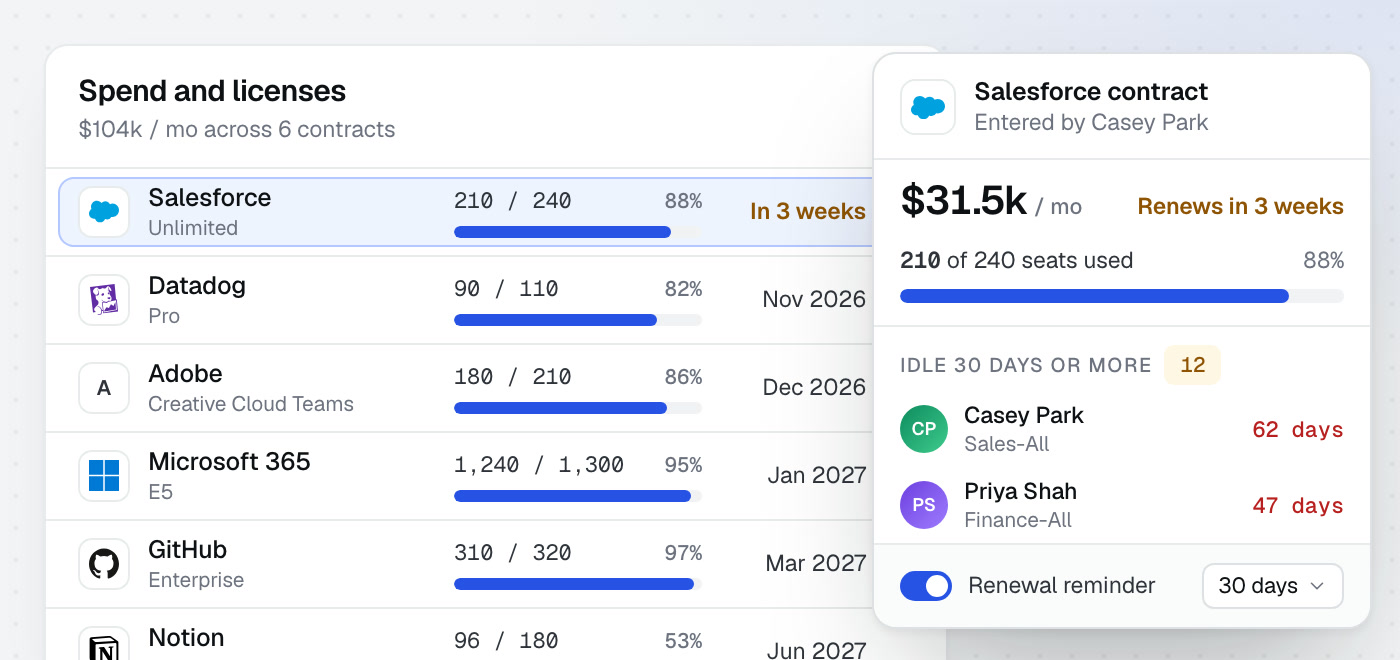Click the GitHub octocat icon
The height and width of the screenshot is (660, 1400).
click(104, 564)
